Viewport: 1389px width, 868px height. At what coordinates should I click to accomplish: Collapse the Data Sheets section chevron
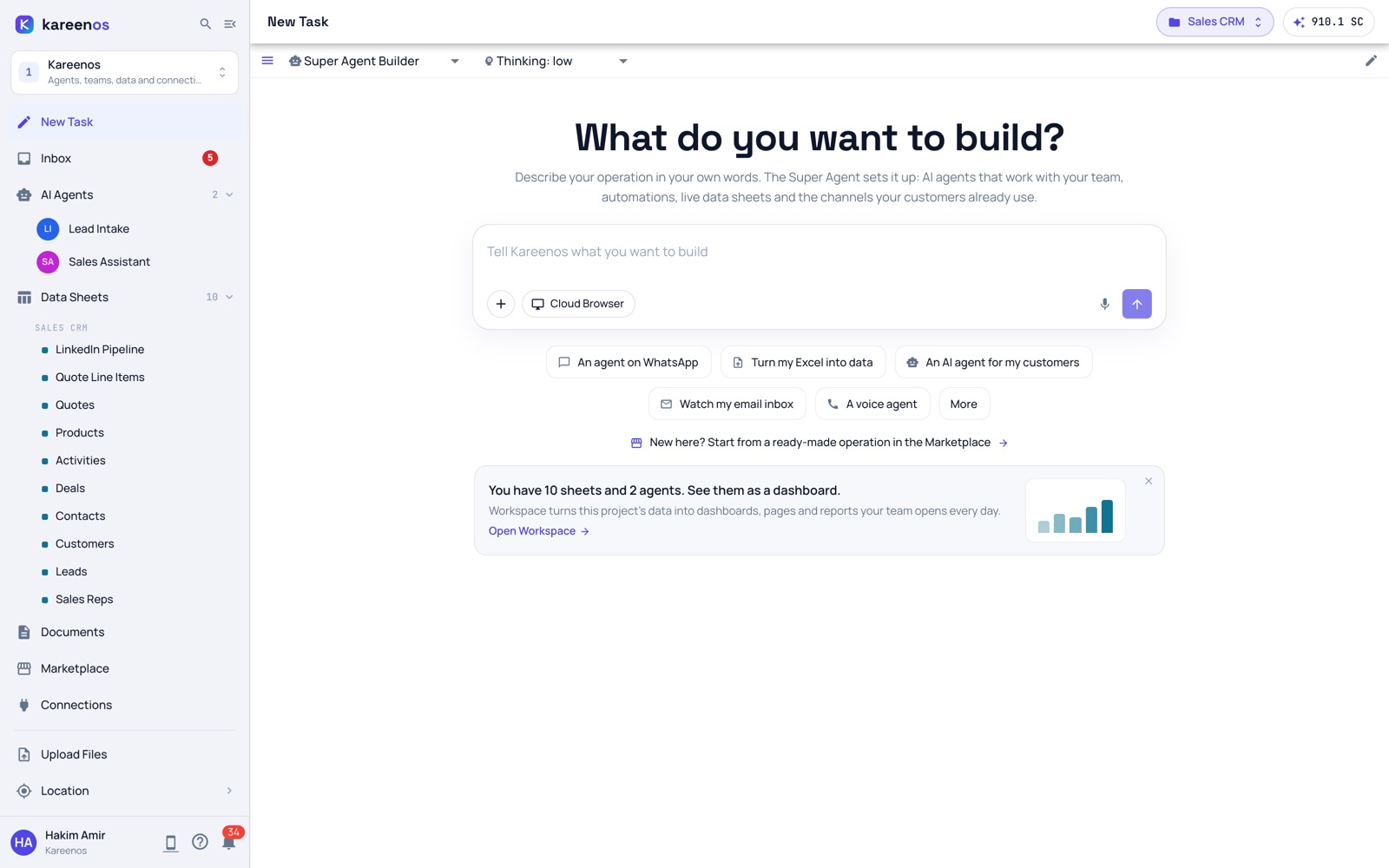click(229, 298)
